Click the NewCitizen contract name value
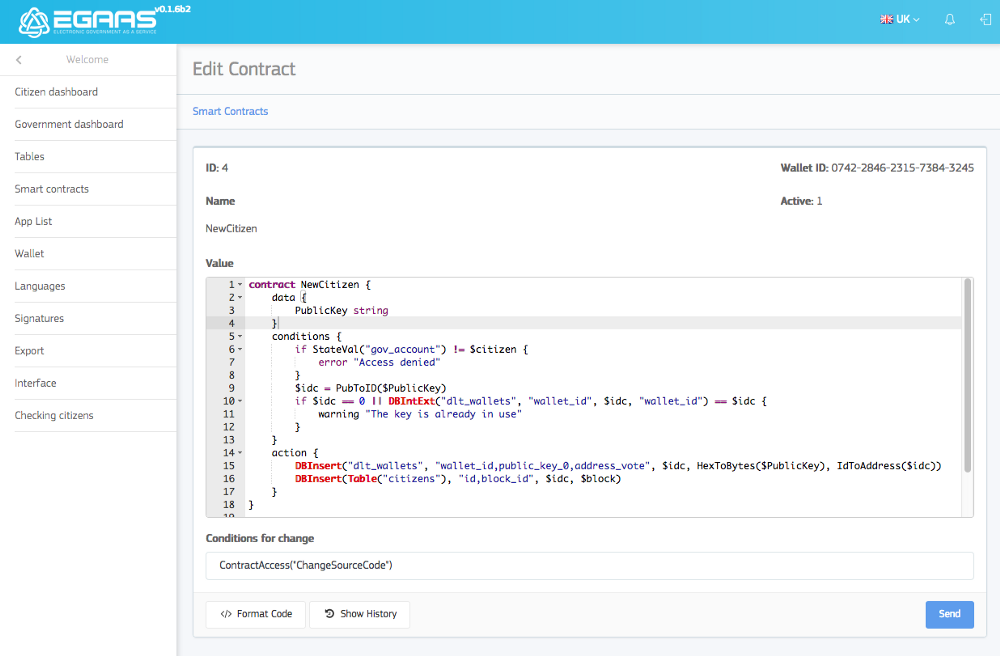 point(231,228)
